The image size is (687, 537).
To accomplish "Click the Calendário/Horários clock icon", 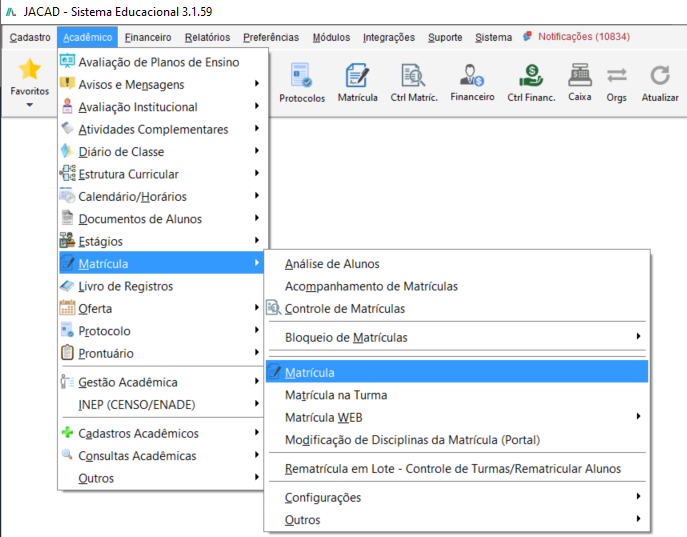I will pyautogui.click(x=67, y=195).
